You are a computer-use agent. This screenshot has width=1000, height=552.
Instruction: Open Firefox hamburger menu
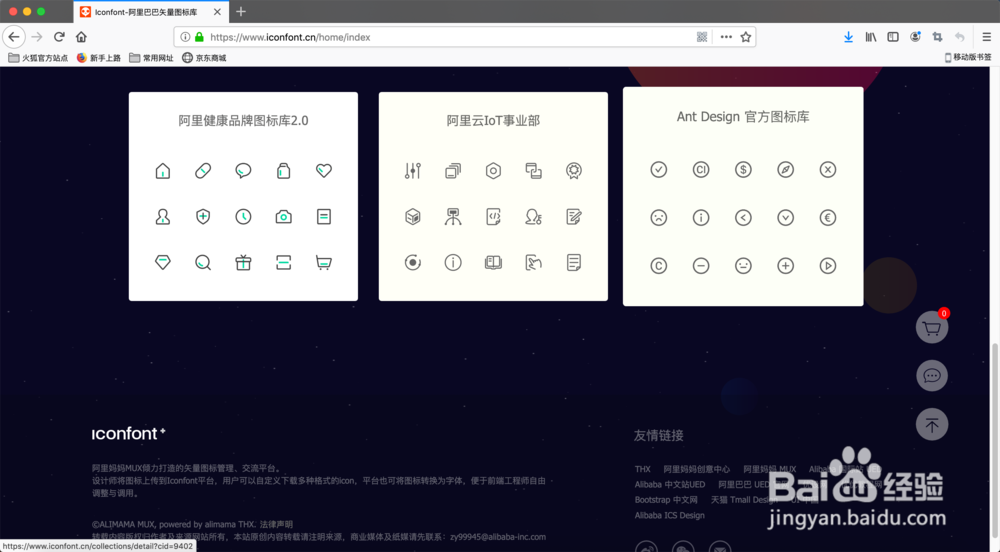tap(986, 37)
